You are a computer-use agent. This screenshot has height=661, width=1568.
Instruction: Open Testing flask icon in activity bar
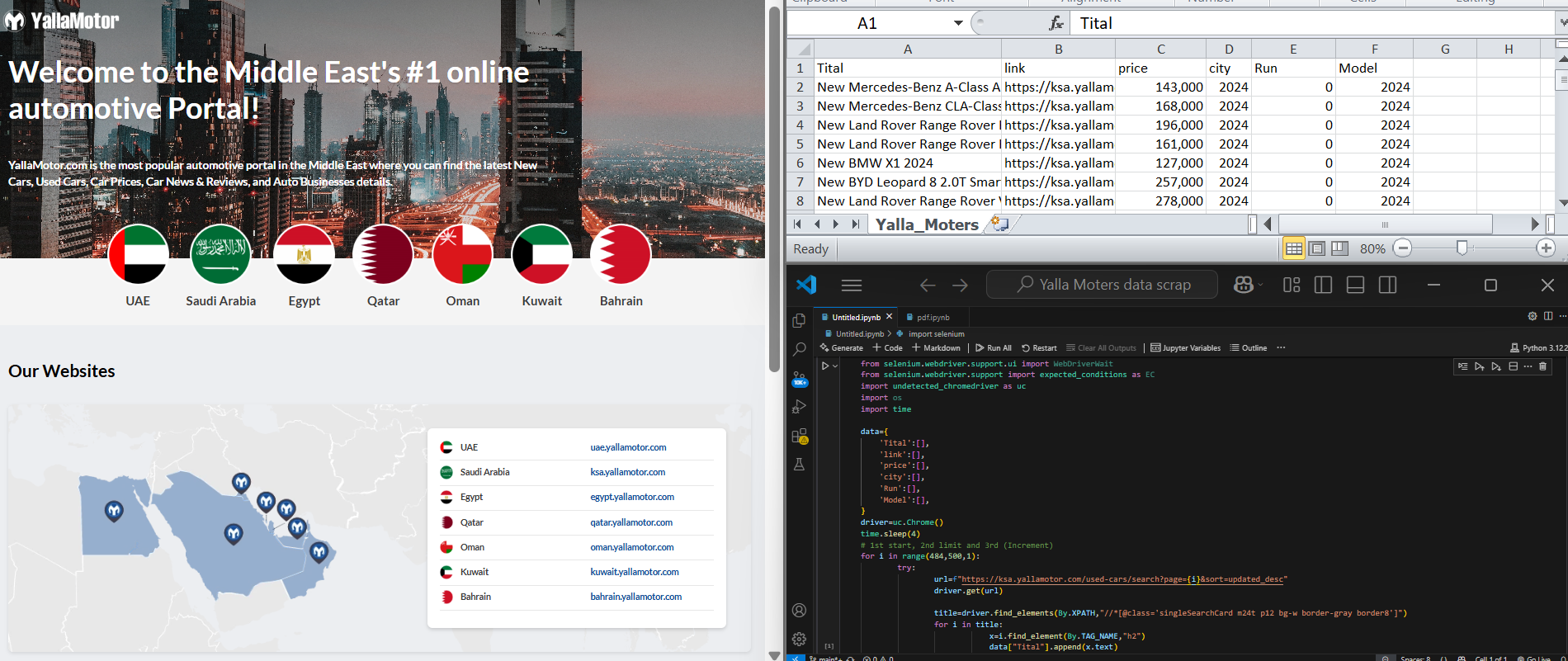[x=799, y=465]
